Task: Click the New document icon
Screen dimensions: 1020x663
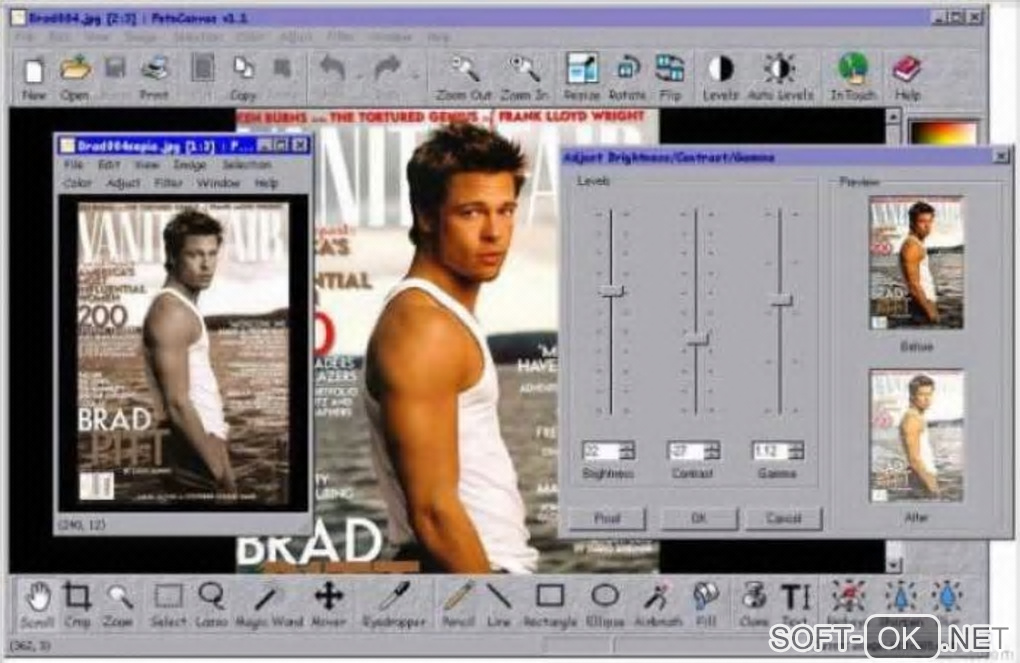Action: 34,70
